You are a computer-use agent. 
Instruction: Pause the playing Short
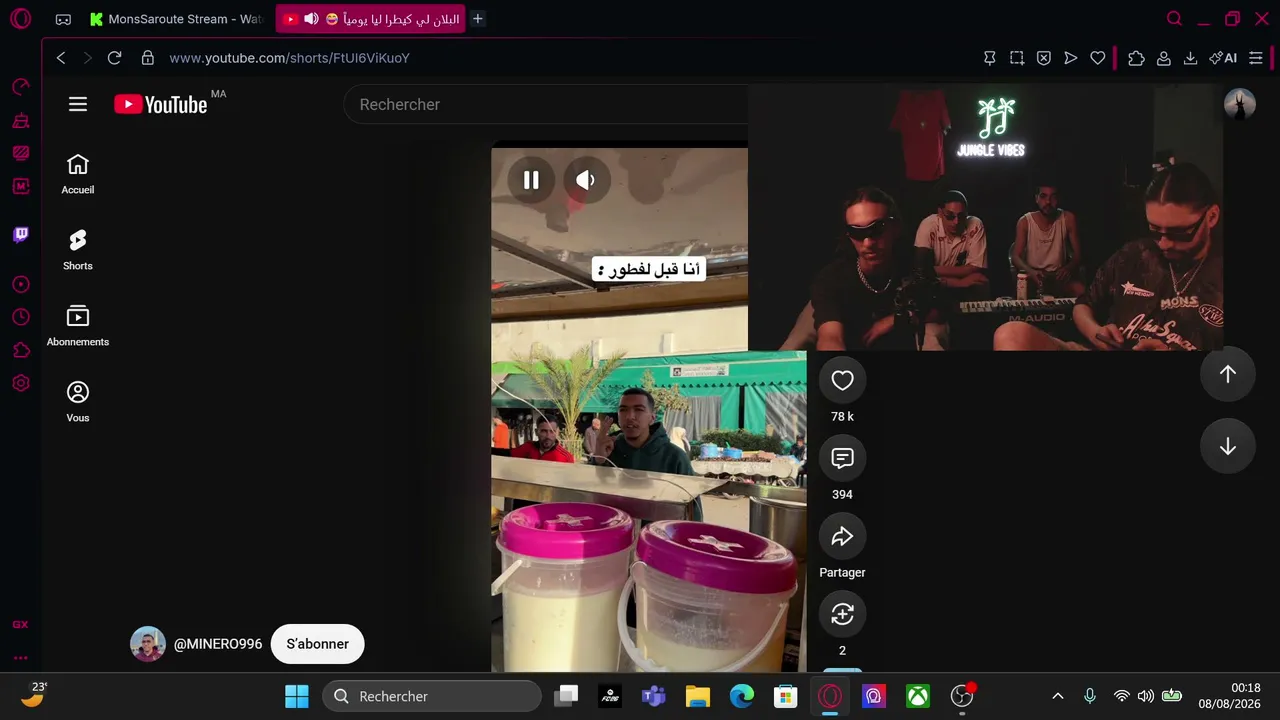(x=531, y=180)
